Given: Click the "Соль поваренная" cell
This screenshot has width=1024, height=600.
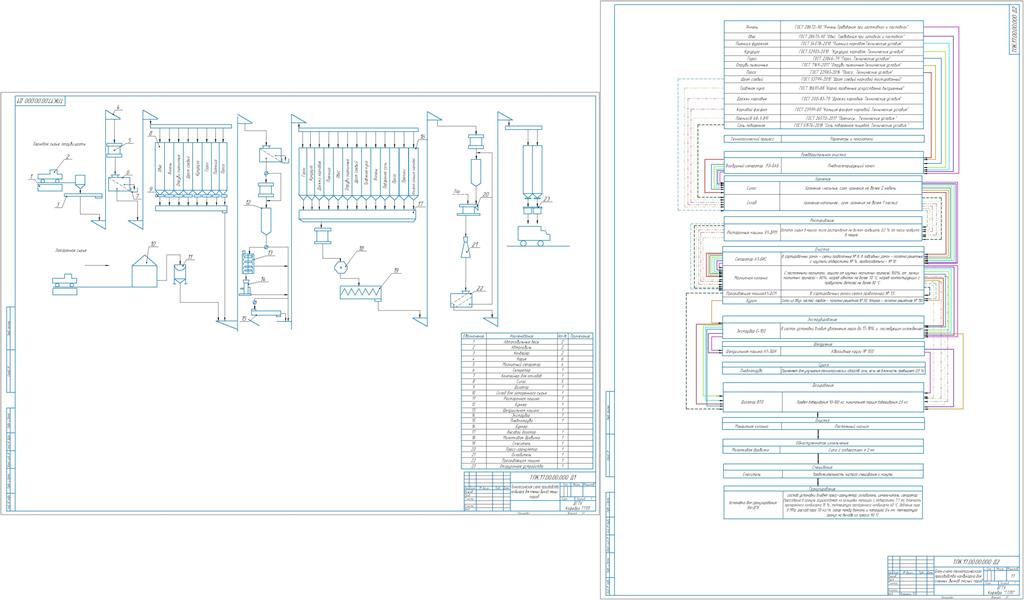Looking at the screenshot, I should (x=752, y=125).
